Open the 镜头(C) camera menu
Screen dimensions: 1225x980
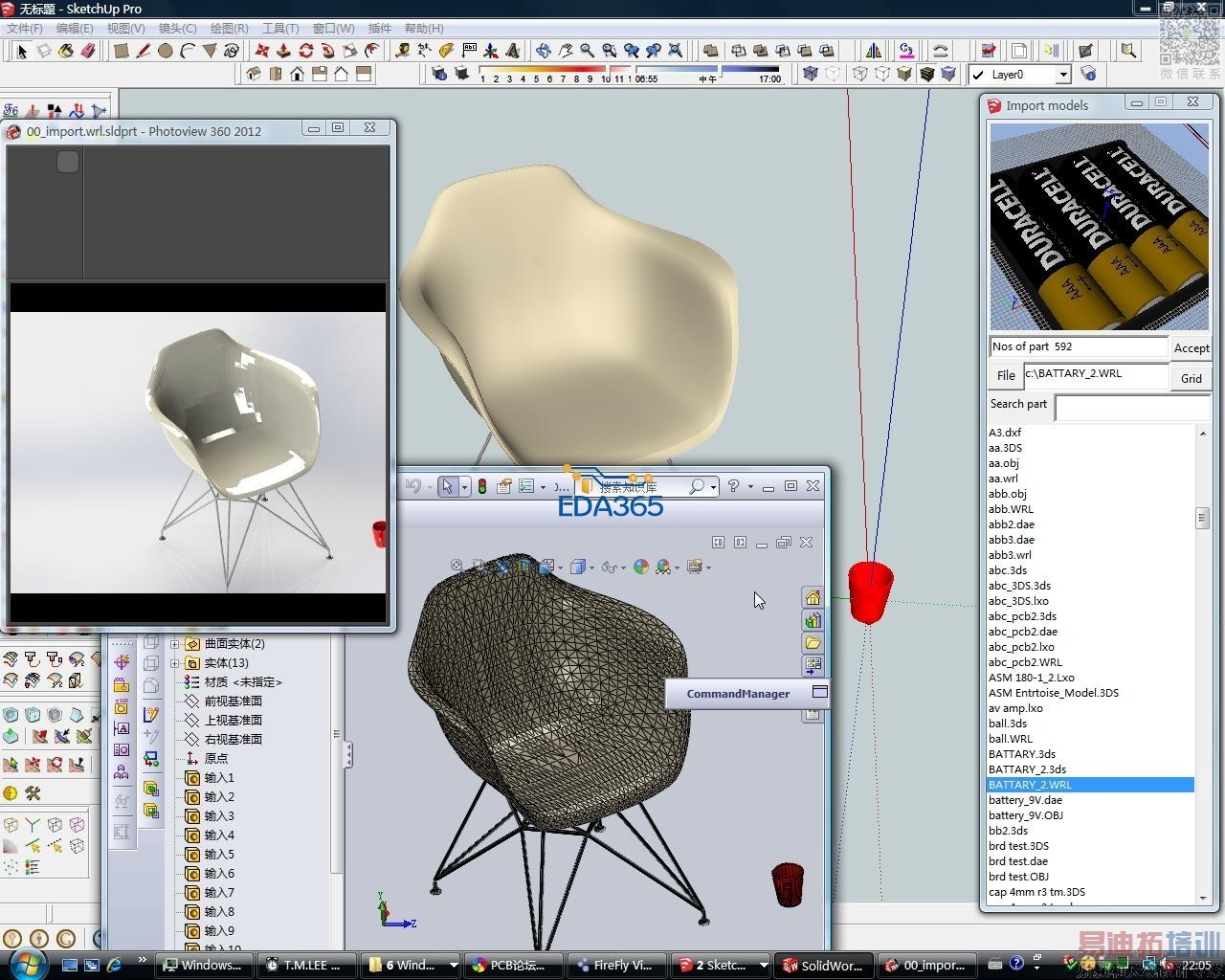click(177, 29)
